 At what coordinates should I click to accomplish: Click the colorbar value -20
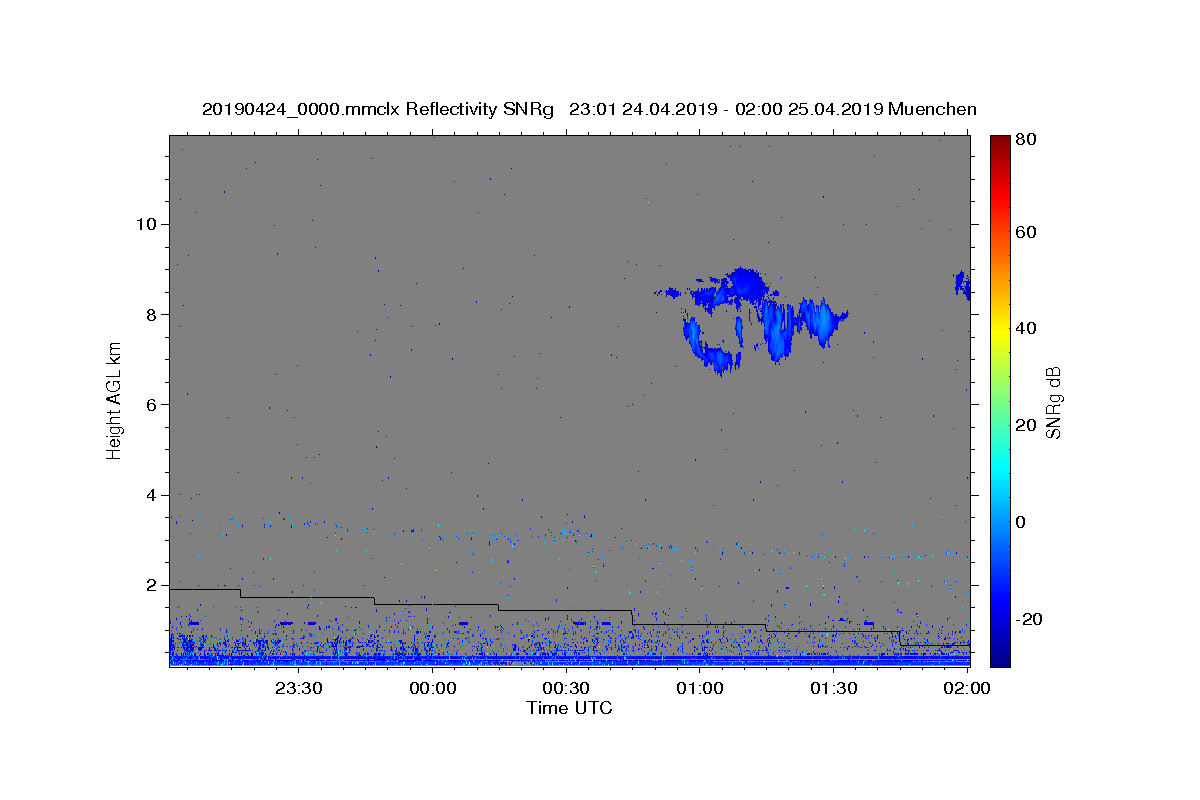pyautogui.click(x=1029, y=619)
